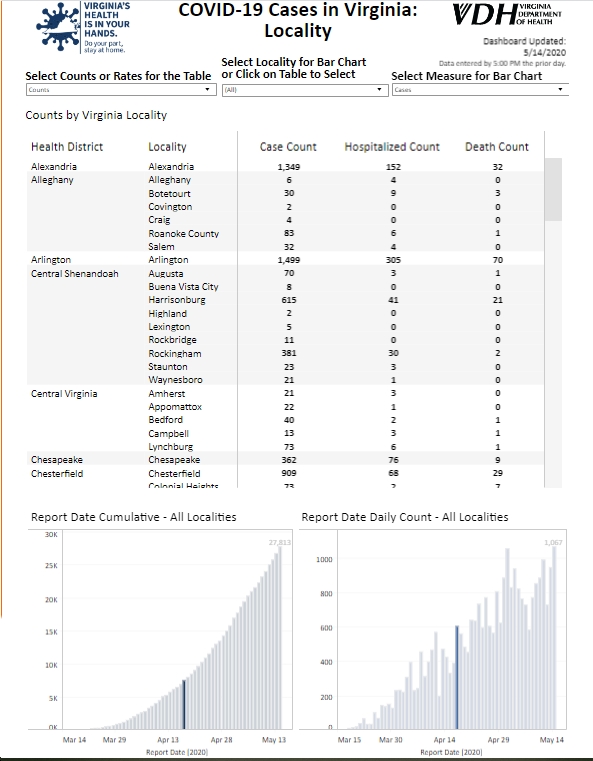The height and width of the screenshot is (761, 593).
Task: Open the Select Measure for Bar Chart dropdown
Action: [480, 90]
